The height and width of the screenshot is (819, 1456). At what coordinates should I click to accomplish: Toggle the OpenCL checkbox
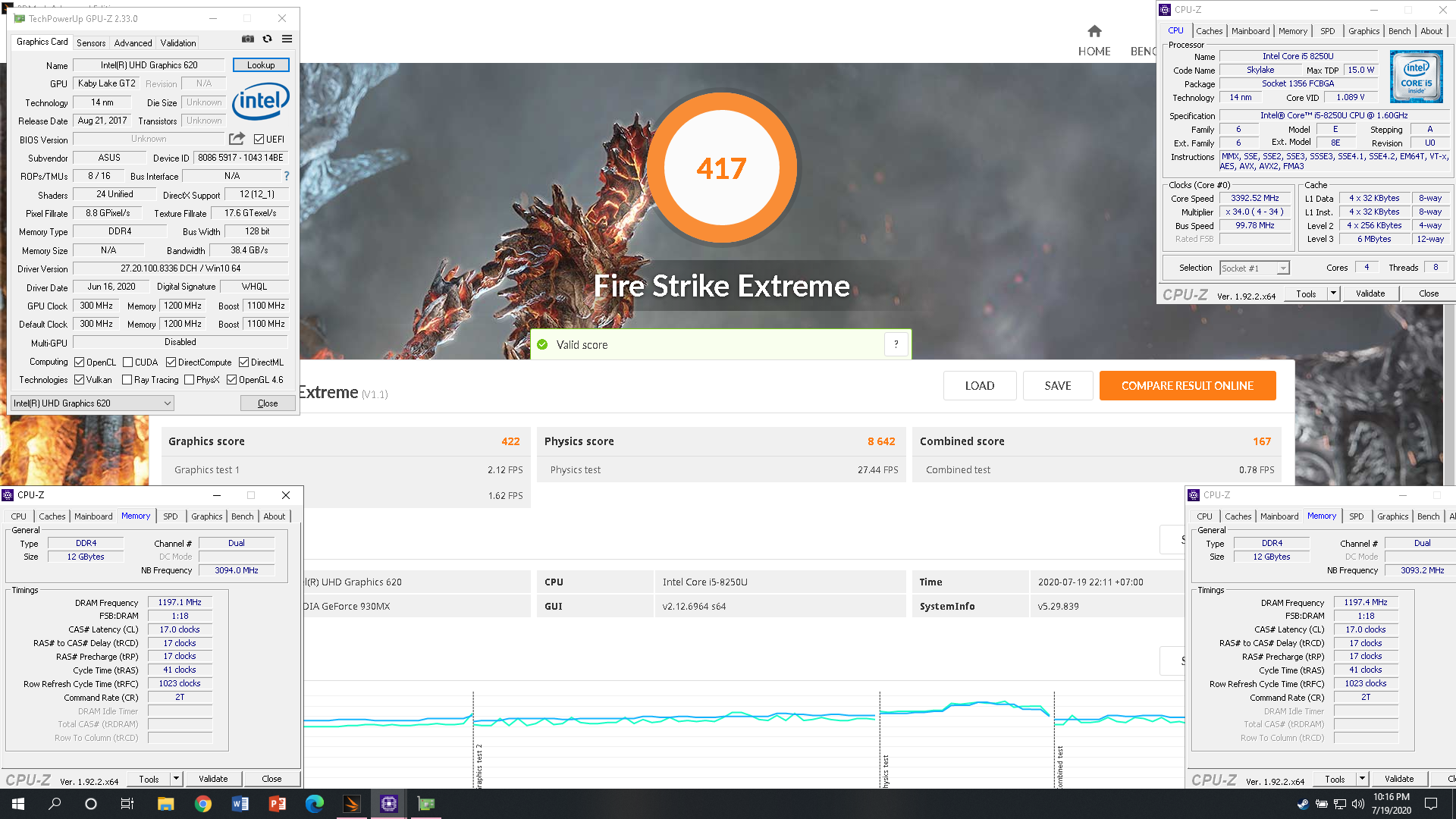(79, 362)
